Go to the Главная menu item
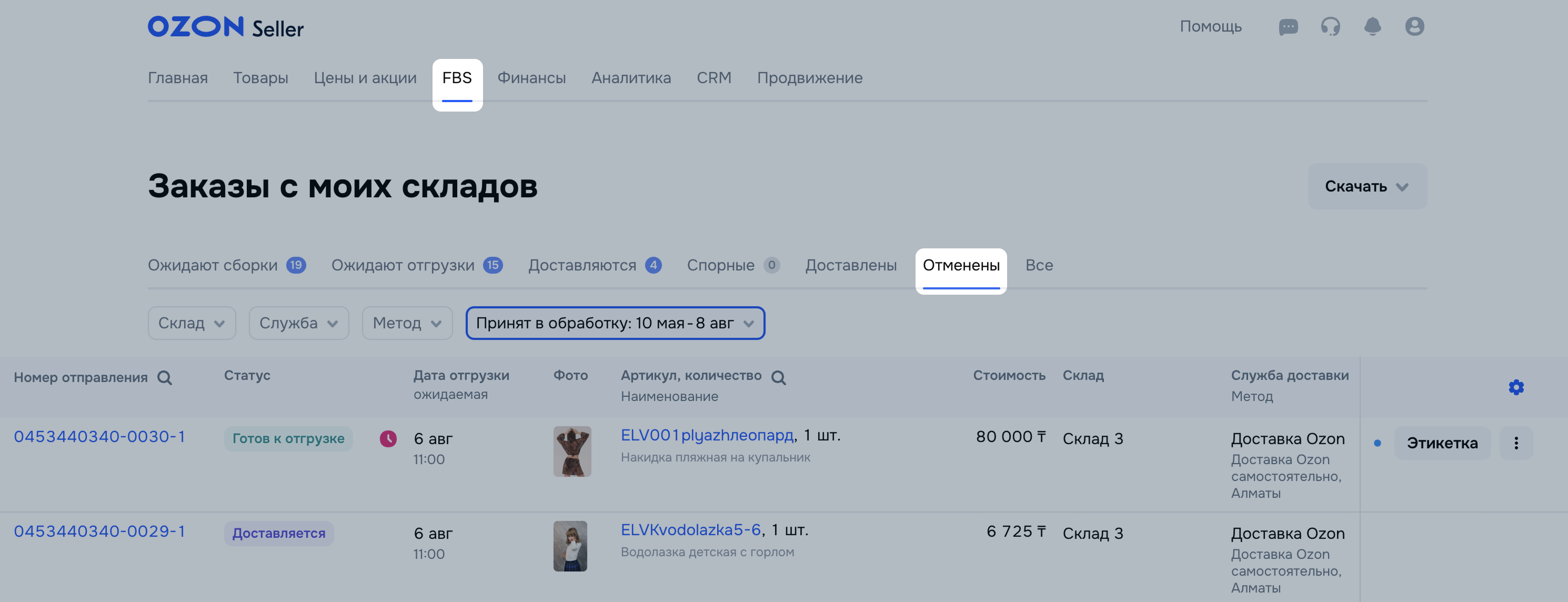The height and width of the screenshot is (602, 1568). pos(178,78)
